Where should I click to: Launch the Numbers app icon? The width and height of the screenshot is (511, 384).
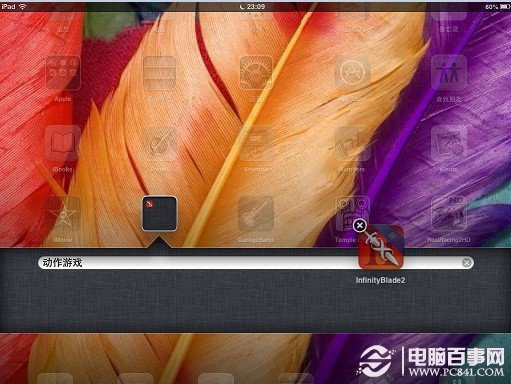352,143
